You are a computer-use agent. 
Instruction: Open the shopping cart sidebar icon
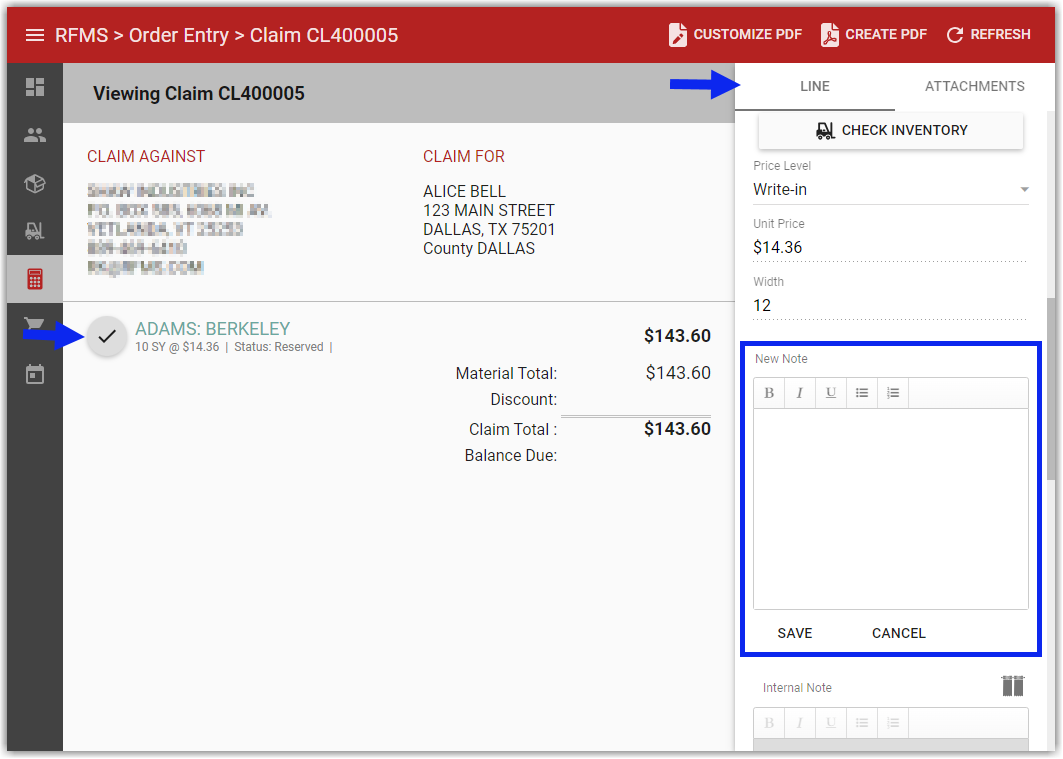coord(35,325)
